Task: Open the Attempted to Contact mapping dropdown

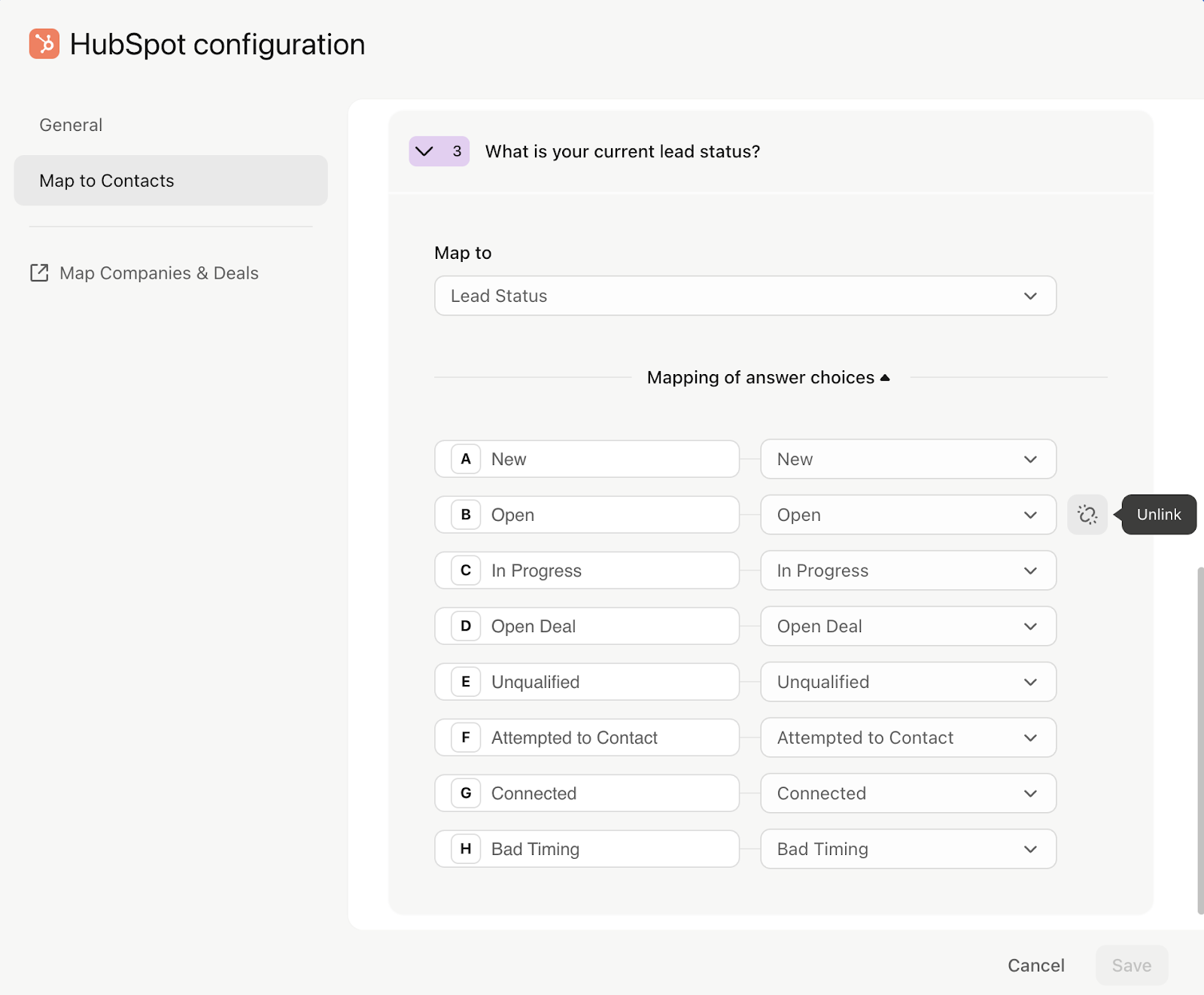Action: [x=908, y=738]
